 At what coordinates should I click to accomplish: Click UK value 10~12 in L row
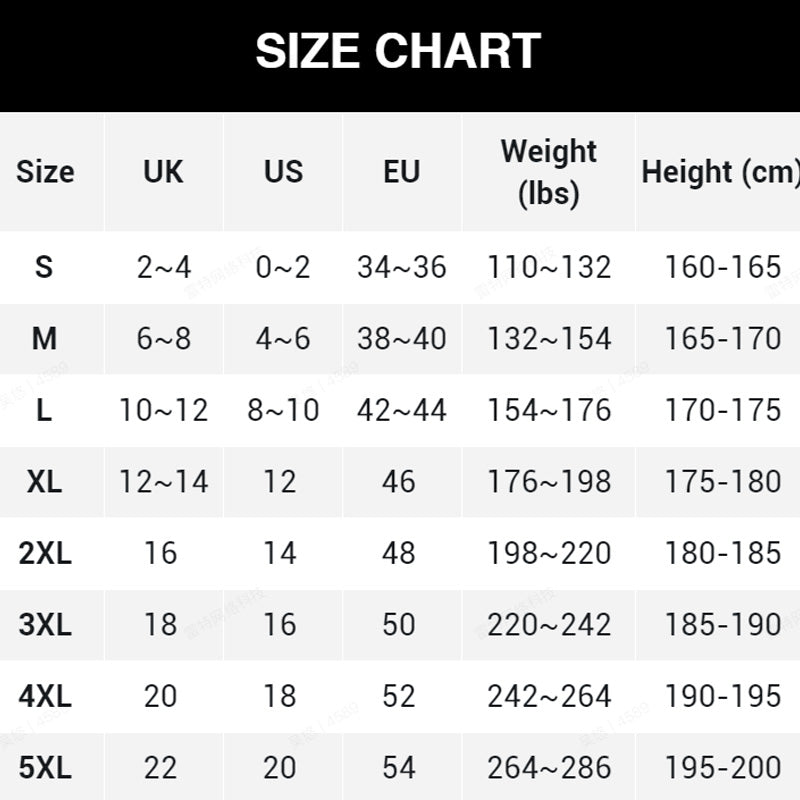click(163, 410)
